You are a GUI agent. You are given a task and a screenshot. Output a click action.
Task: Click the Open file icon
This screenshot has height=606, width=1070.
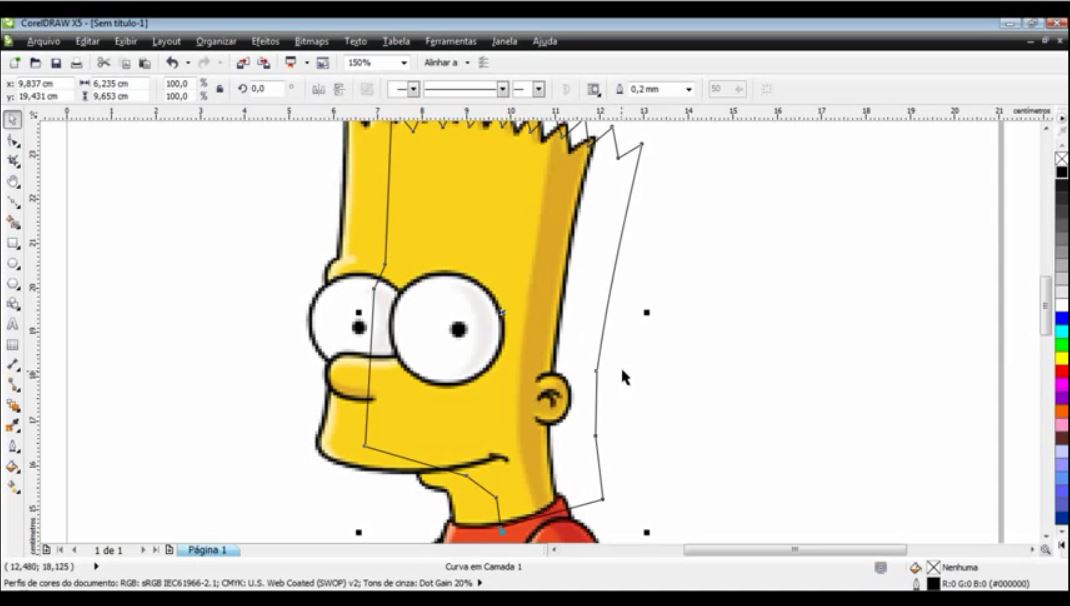tap(35, 63)
